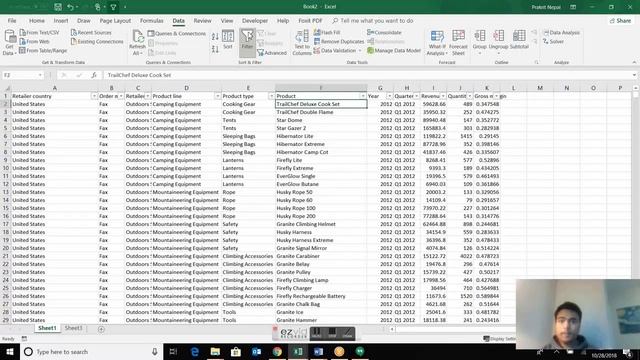The height and width of the screenshot is (360, 640).
Task: Open the Retailer country filter dropdown
Action: coord(94,96)
